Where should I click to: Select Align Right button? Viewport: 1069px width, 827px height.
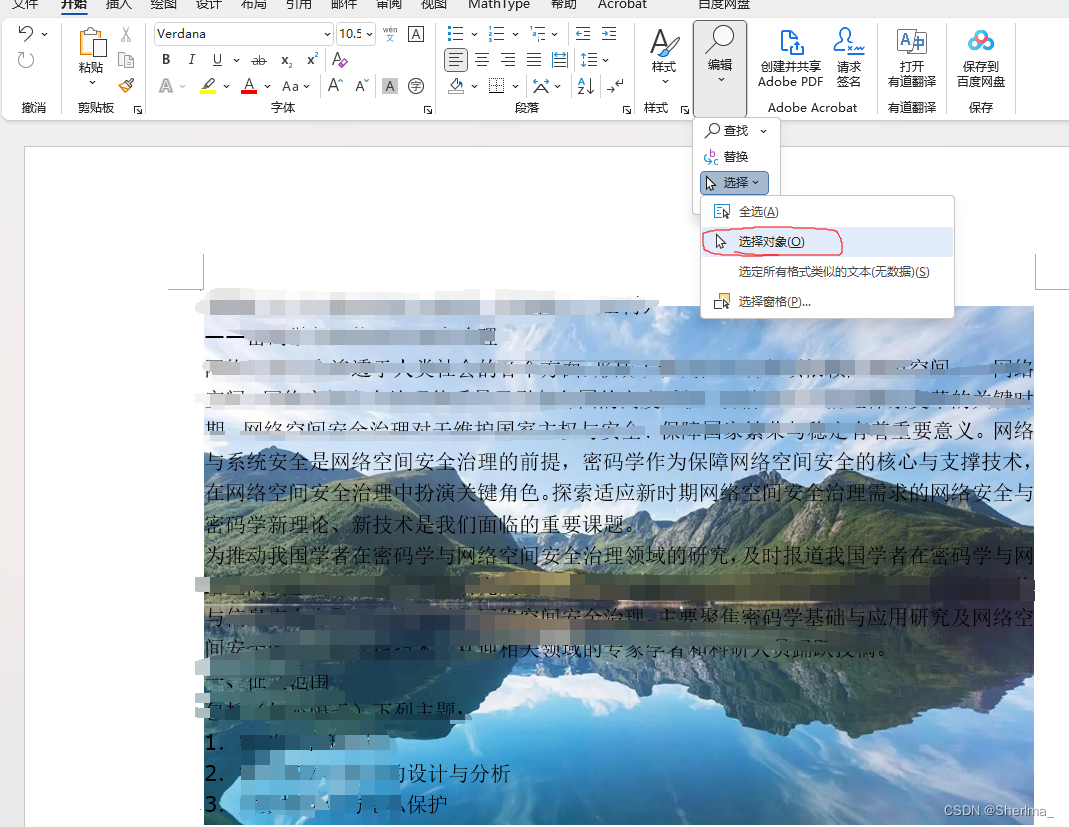(x=508, y=60)
